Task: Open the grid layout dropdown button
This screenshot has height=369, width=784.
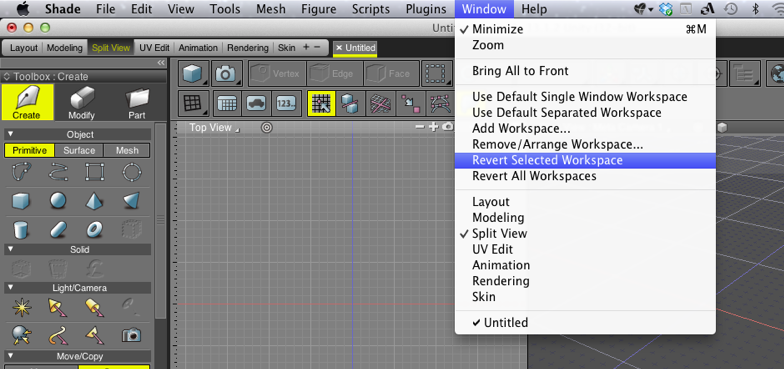Action: coord(194,104)
